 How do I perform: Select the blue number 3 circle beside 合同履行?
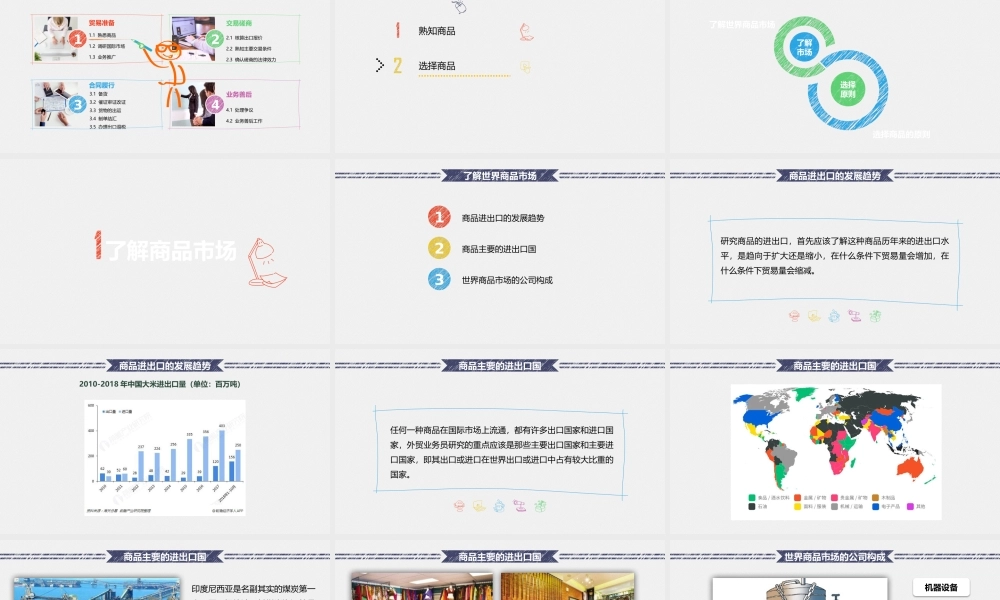pyautogui.click(x=77, y=104)
